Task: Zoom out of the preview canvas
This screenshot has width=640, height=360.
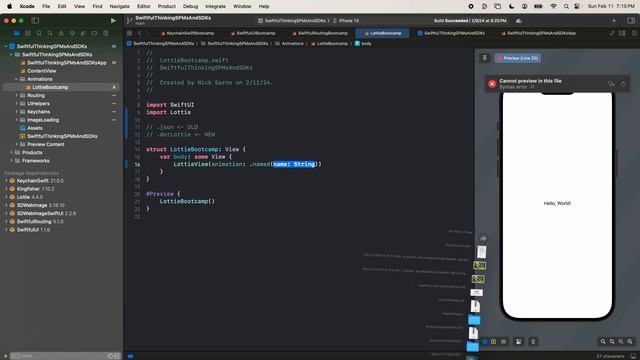Action: click(x=603, y=342)
